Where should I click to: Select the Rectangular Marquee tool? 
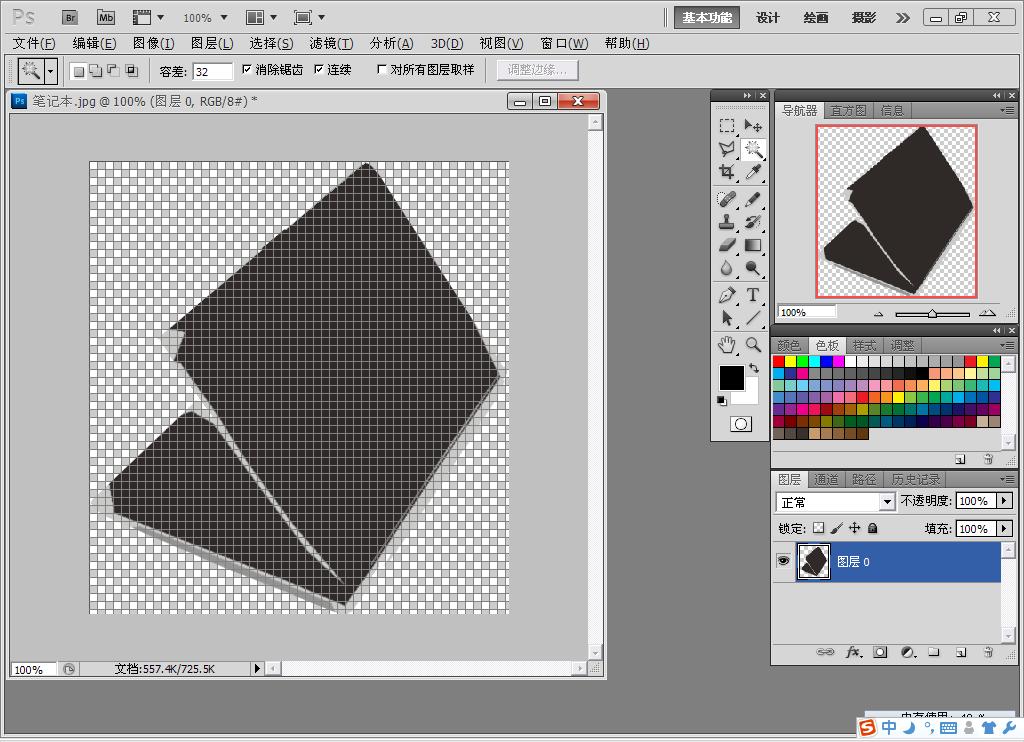[727, 125]
